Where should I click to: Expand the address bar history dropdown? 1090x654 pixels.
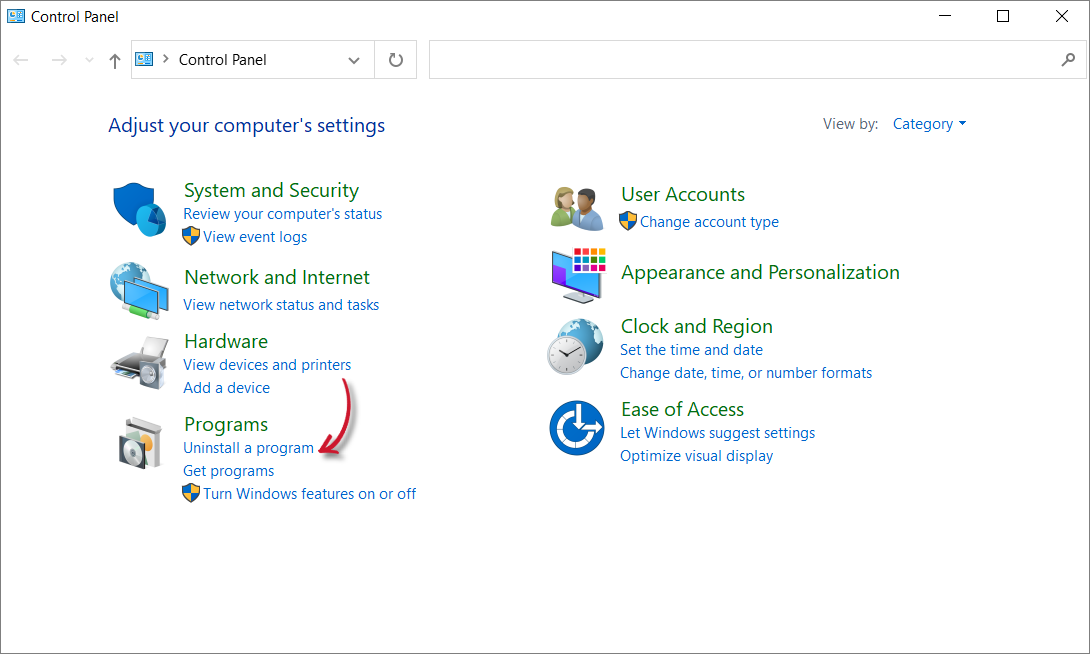pos(354,60)
